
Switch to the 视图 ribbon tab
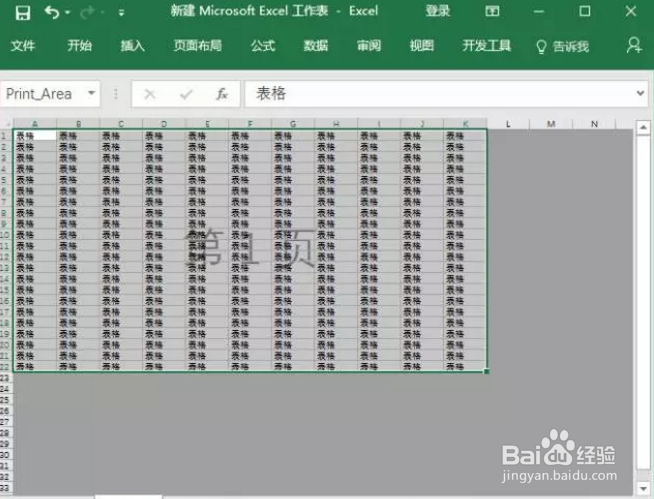tap(422, 45)
